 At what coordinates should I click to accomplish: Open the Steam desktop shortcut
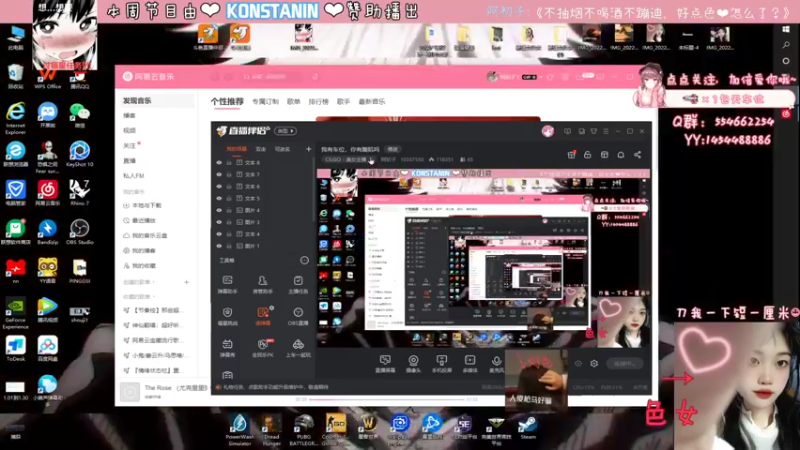tap(528, 428)
